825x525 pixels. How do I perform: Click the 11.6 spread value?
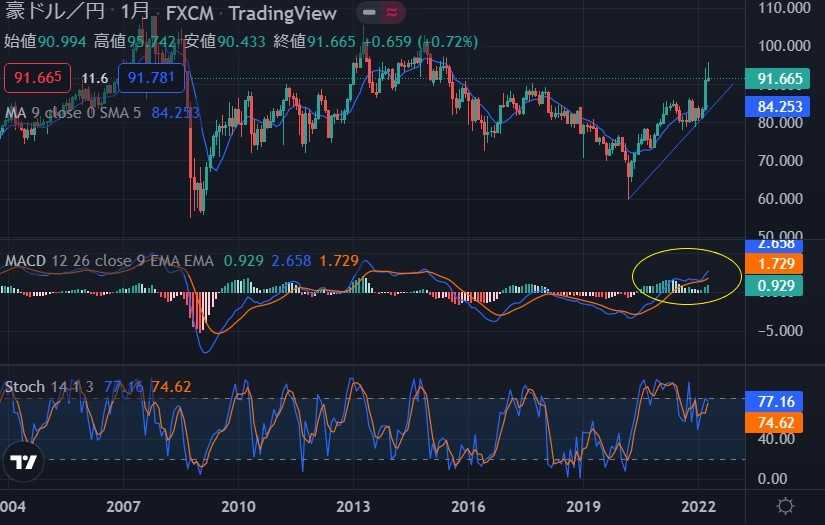pos(95,78)
